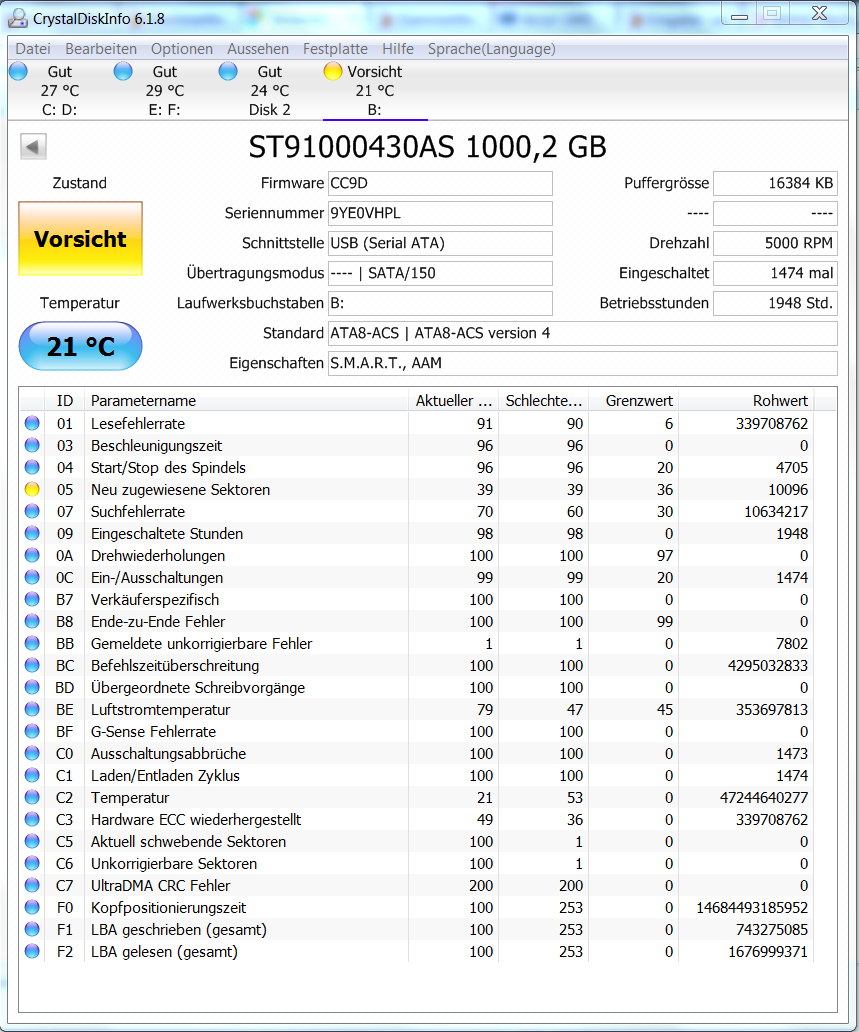The height and width of the screenshot is (1032, 859).
Task: Select the Unkorrigierbare Sektoren row
Action: (x=417, y=864)
